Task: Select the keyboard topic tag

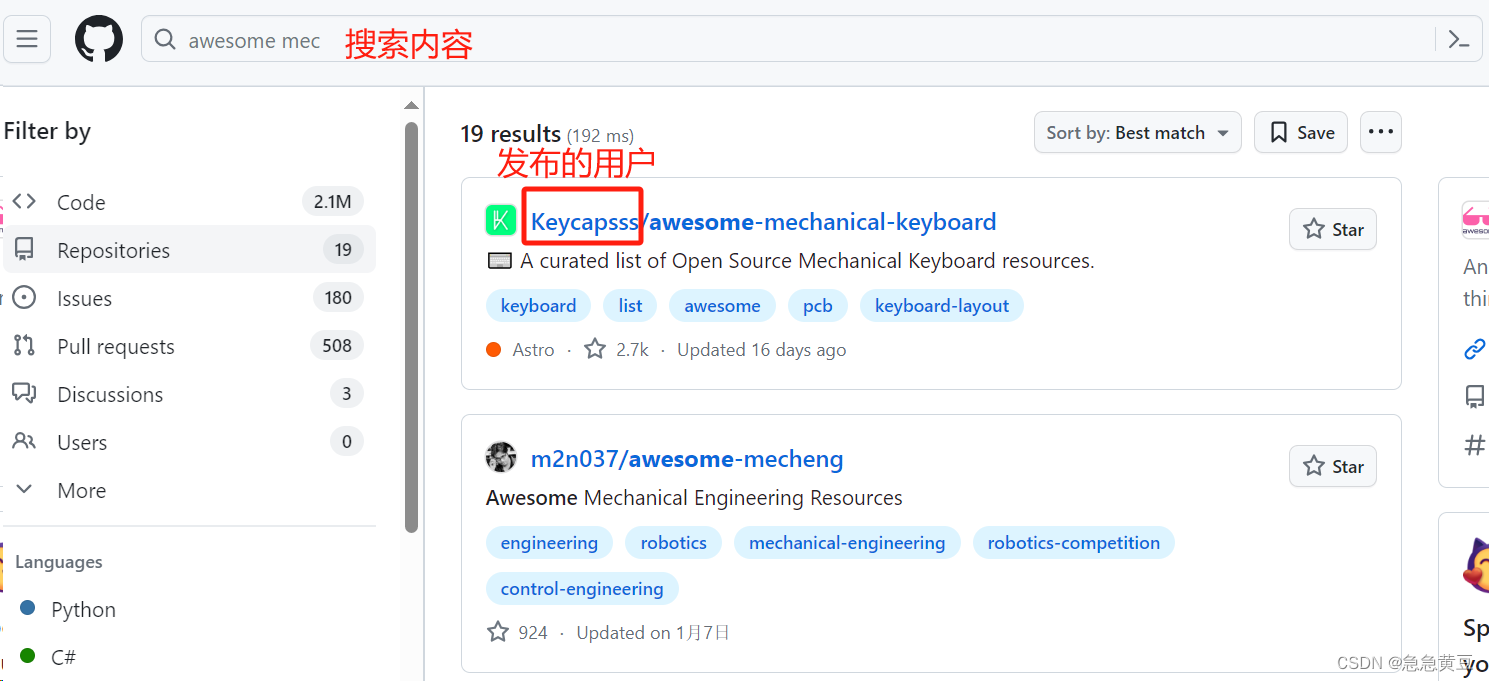Action: click(x=538, y=306)
